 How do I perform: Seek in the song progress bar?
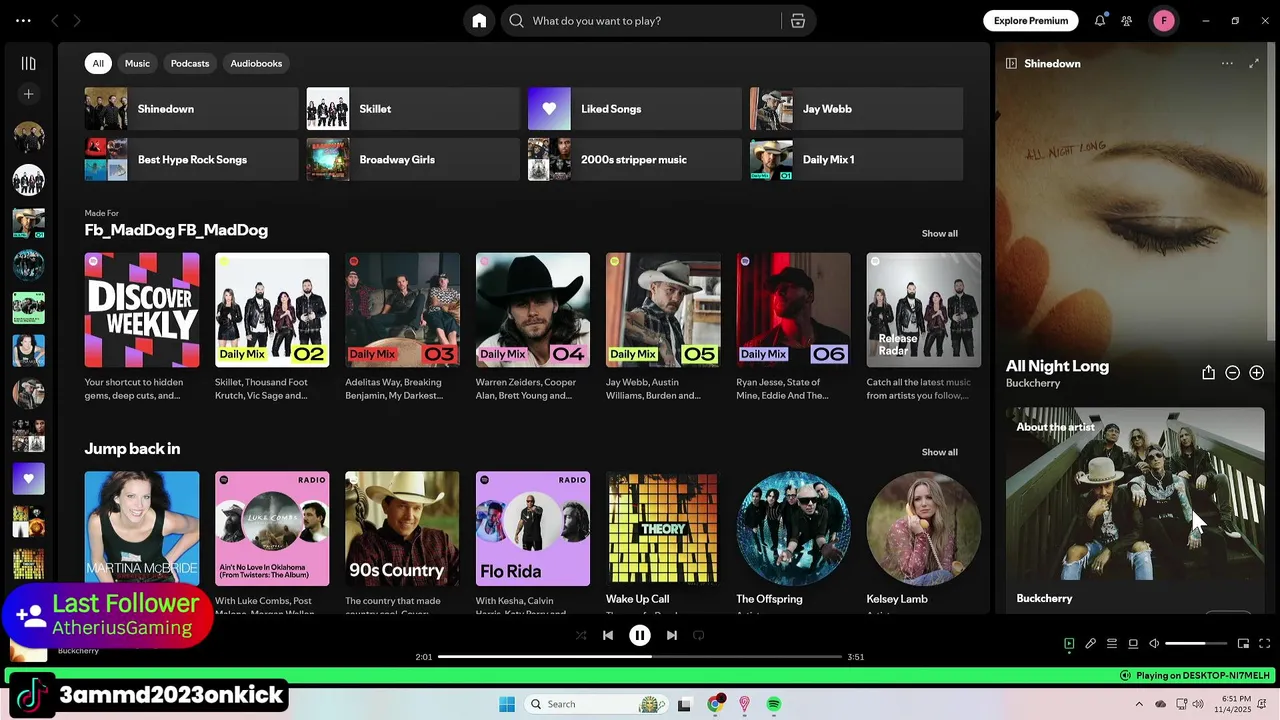point(640,657)
